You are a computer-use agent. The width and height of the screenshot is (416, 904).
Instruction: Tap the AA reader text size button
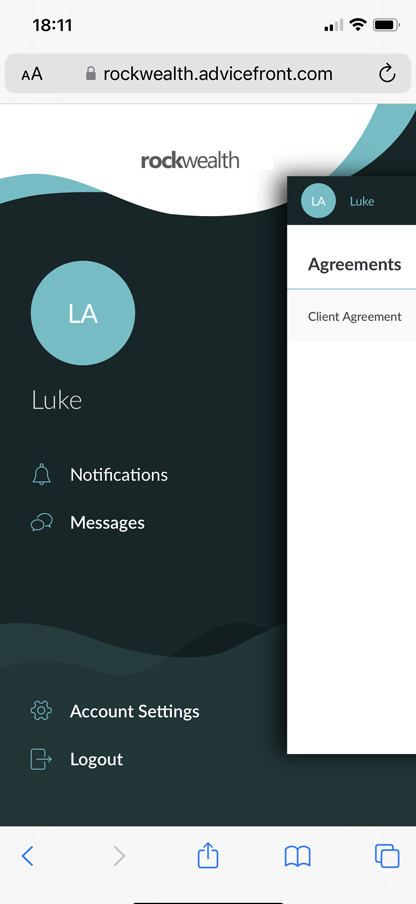pyautogui.click(x=32, y=74)
